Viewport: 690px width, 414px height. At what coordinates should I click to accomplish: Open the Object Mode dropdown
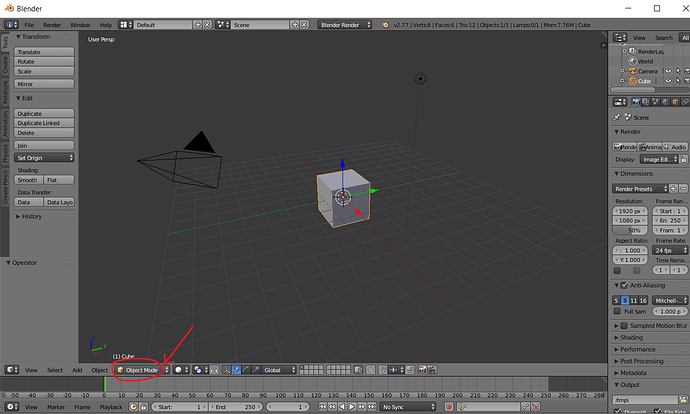(143, 370)
